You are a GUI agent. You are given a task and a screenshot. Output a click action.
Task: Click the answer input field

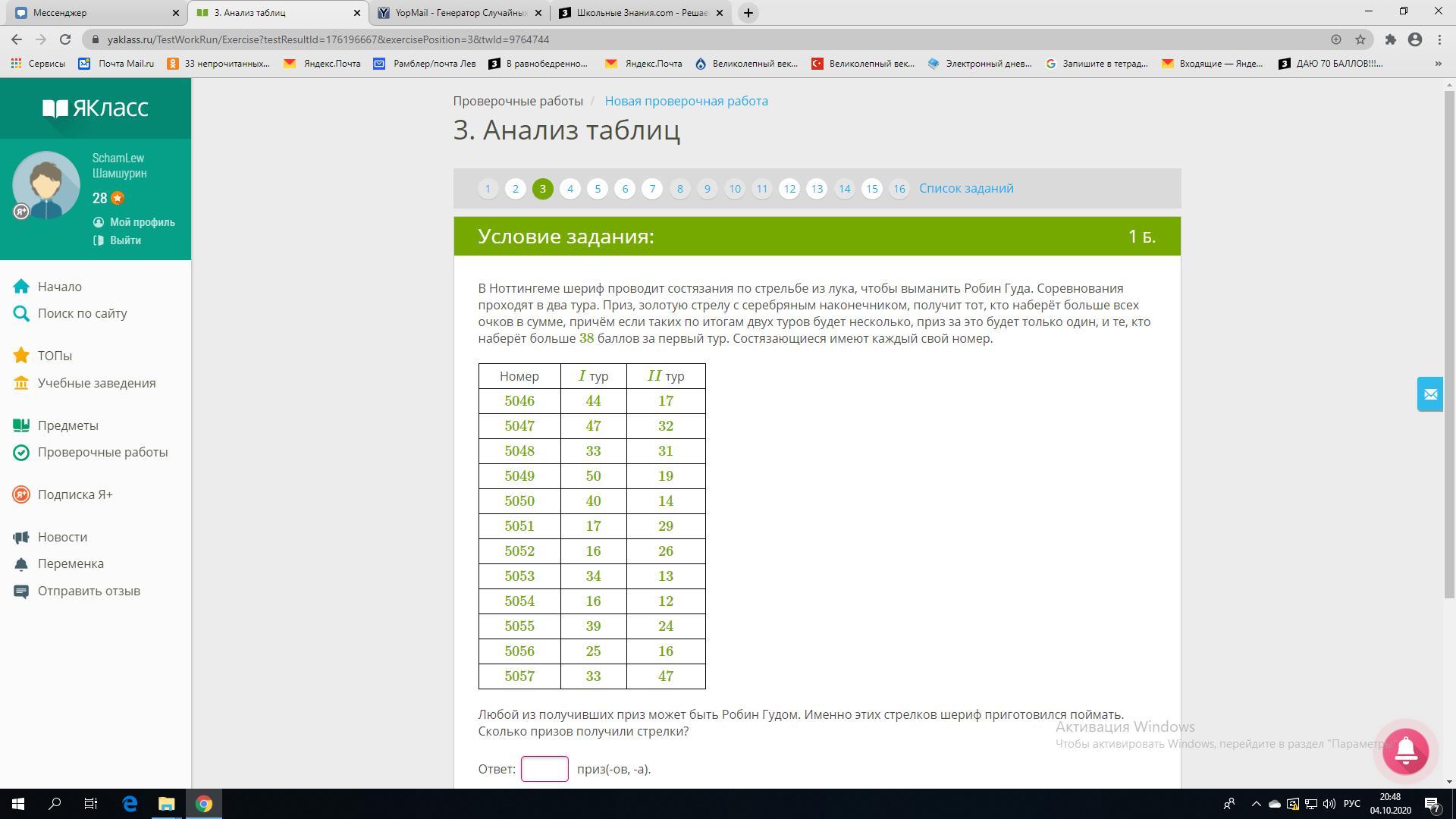[x=544, y=768]
